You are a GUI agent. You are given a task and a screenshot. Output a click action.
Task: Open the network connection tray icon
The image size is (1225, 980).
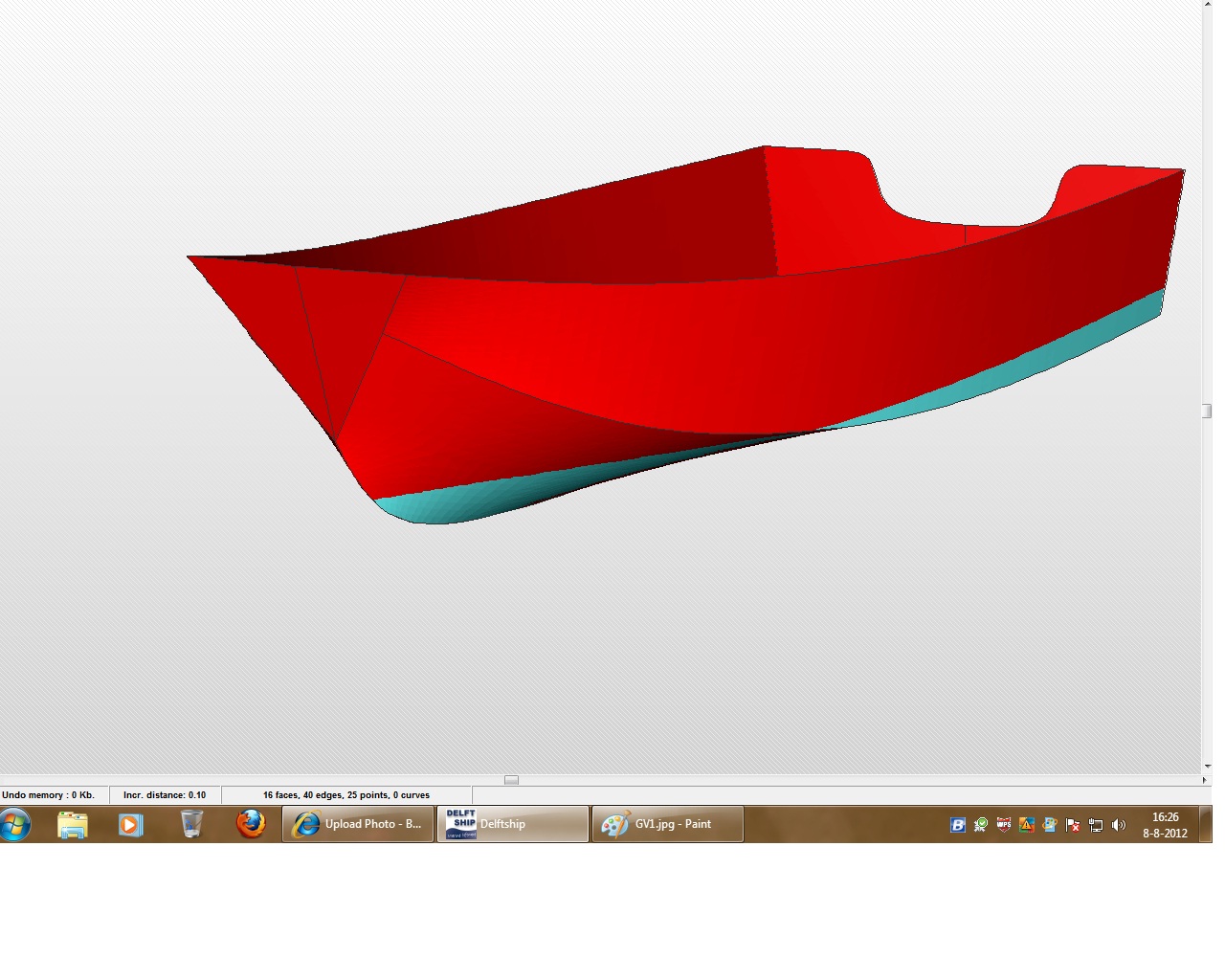[1096, 825]
